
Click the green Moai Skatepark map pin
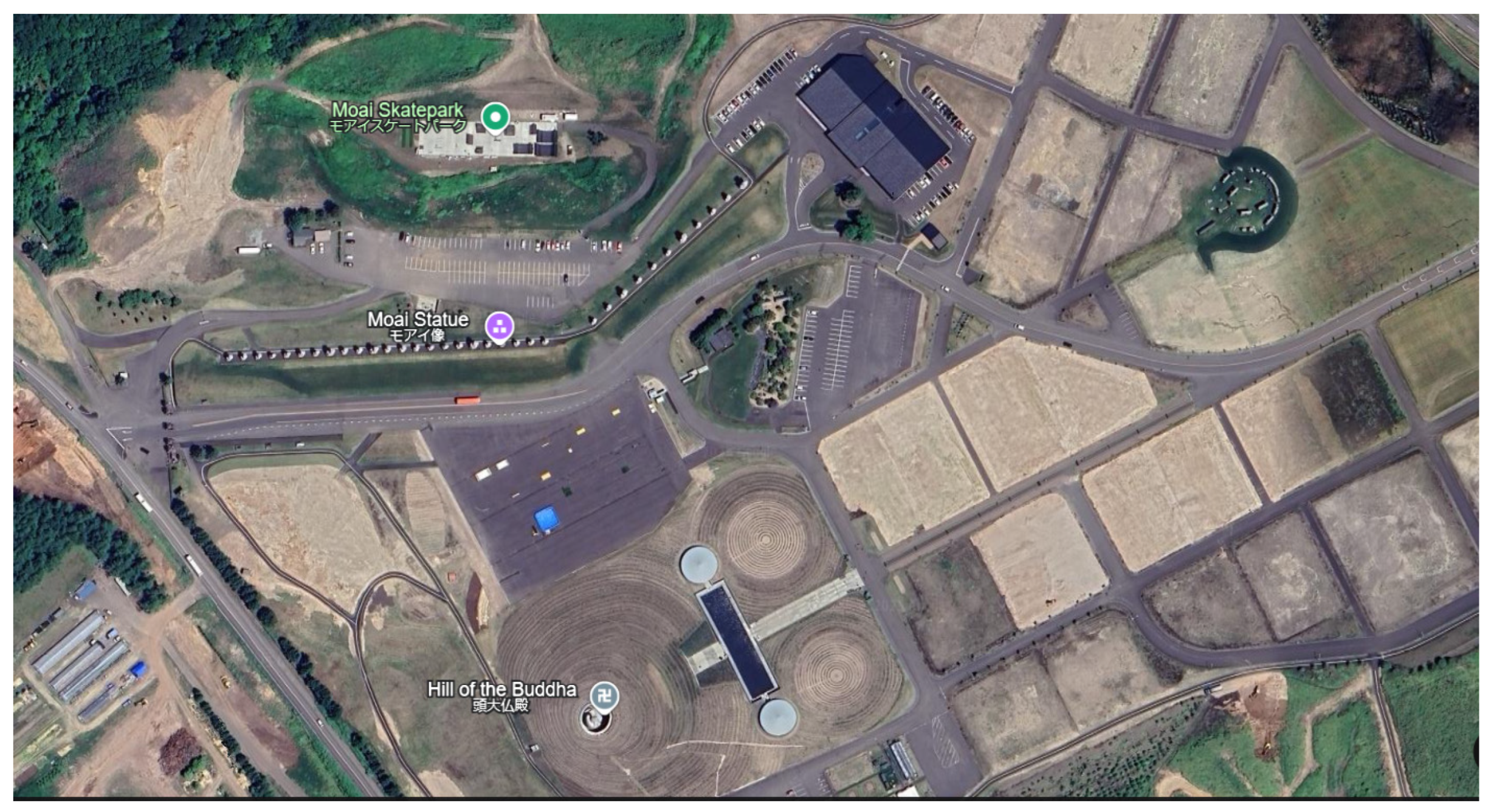tap(495, 117)
